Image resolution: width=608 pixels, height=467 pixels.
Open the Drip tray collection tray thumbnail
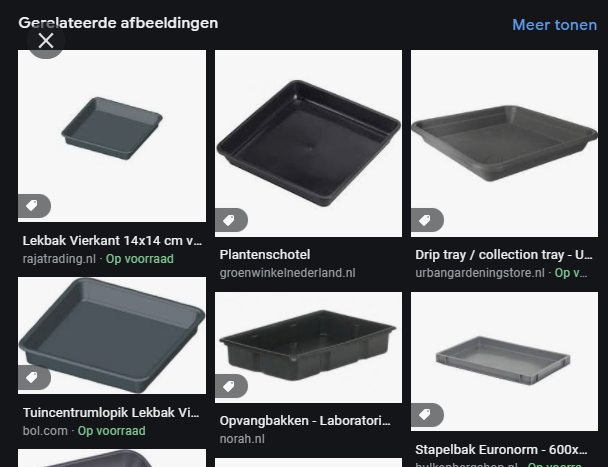point(504,144)
